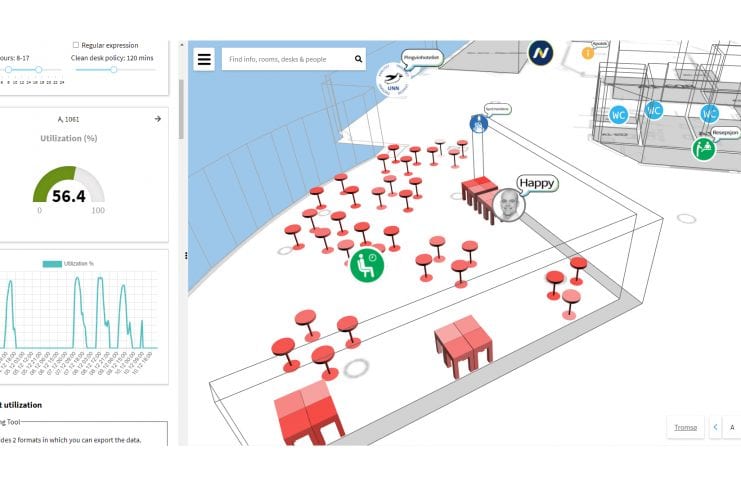
Task: Click the orange info marker icon
Action: pos(588,53)
